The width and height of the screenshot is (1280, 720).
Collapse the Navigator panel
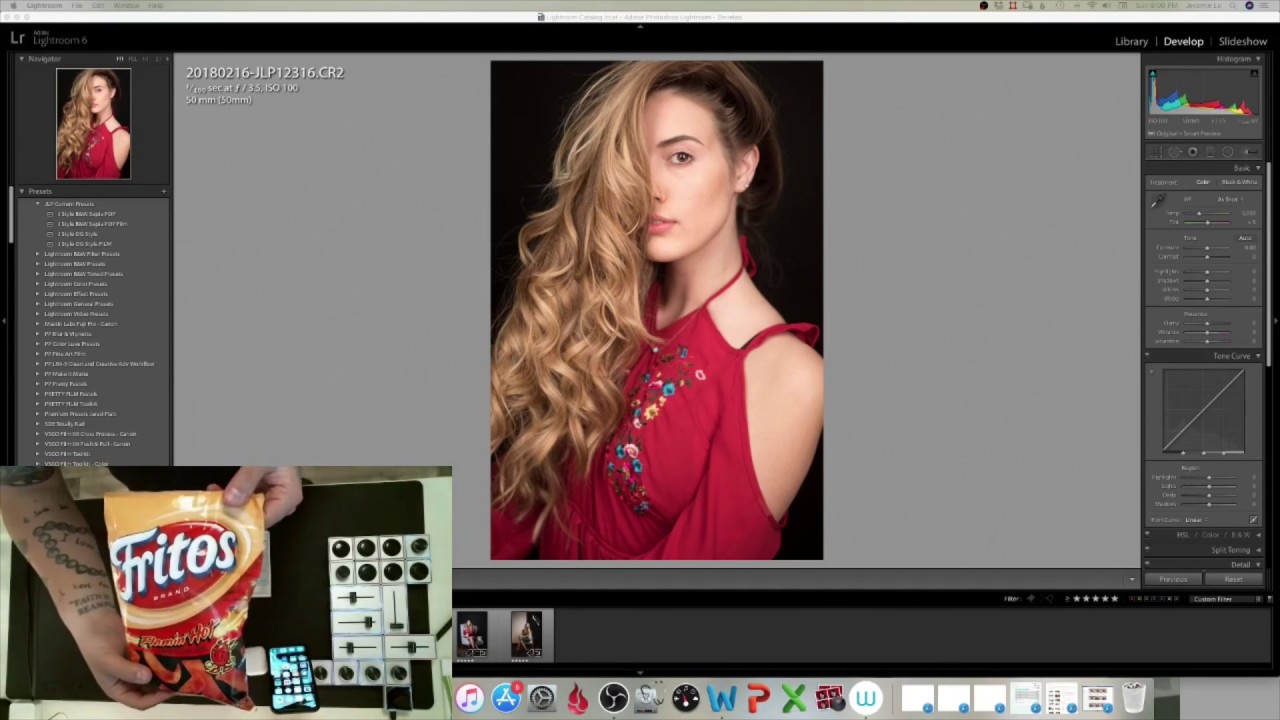coord(21,59)
